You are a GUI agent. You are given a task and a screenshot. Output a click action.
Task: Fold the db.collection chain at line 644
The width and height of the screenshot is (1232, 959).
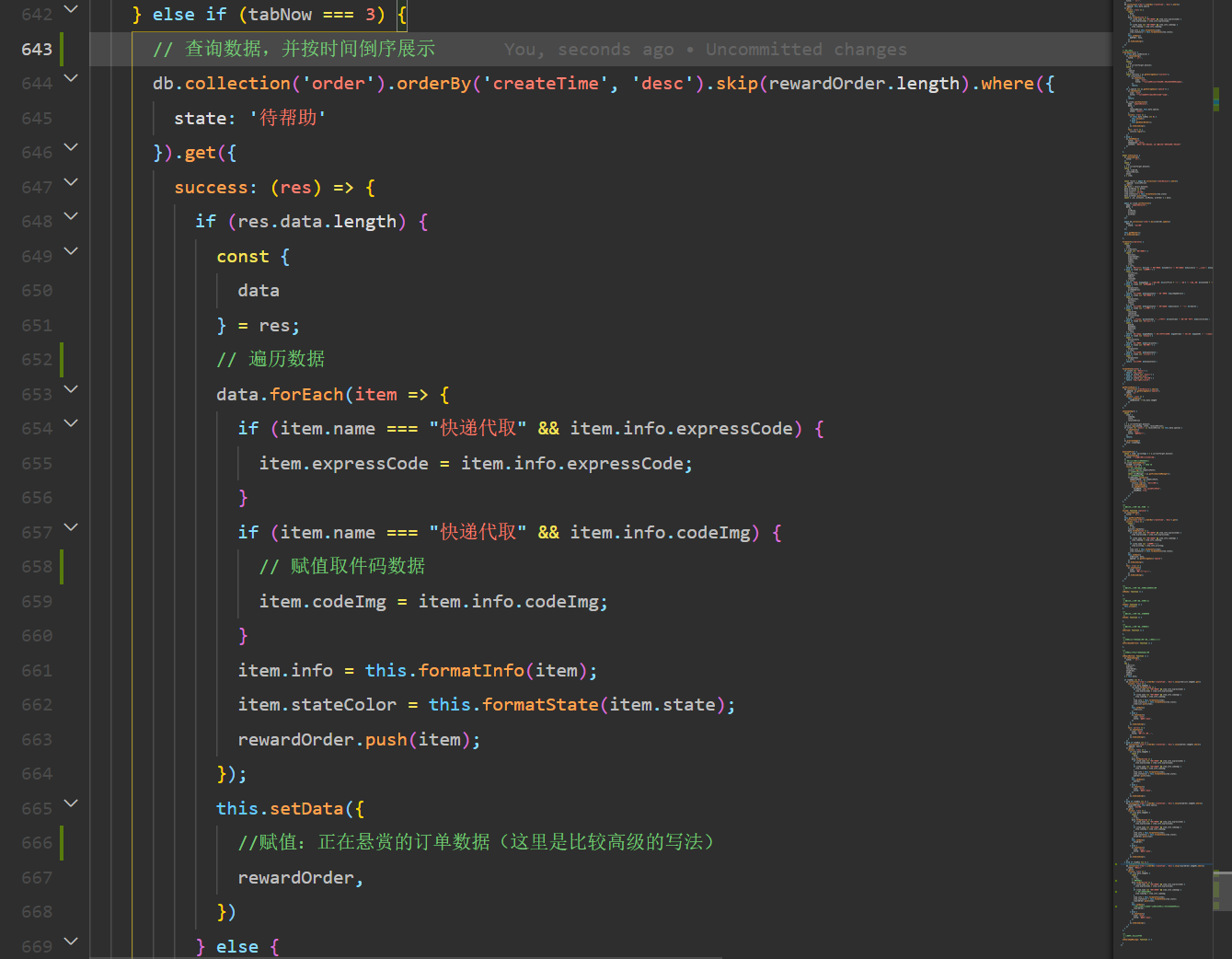(72, 79)
